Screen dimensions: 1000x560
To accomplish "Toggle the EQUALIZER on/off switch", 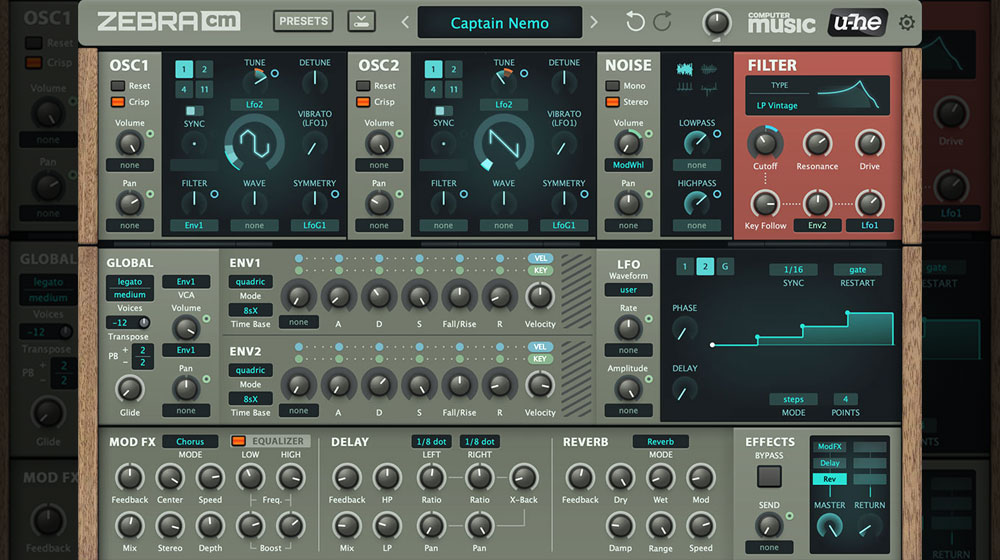I will (238, 441).
